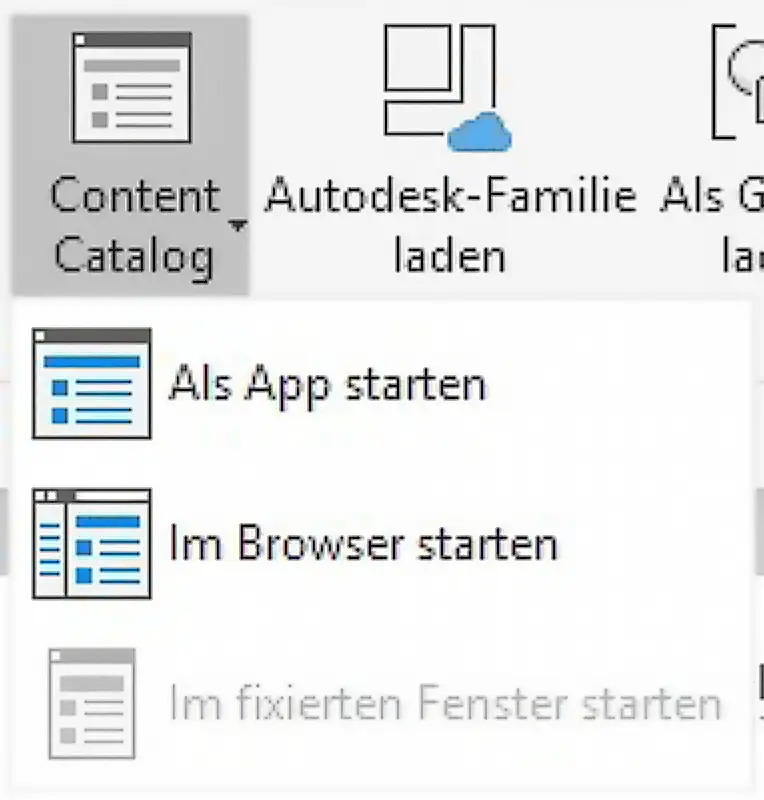The width and height of the screenshot is (764, 800).
Task: Click the 'Autodesk-Familie laden' label text
Action: click(x=451, y=224)
